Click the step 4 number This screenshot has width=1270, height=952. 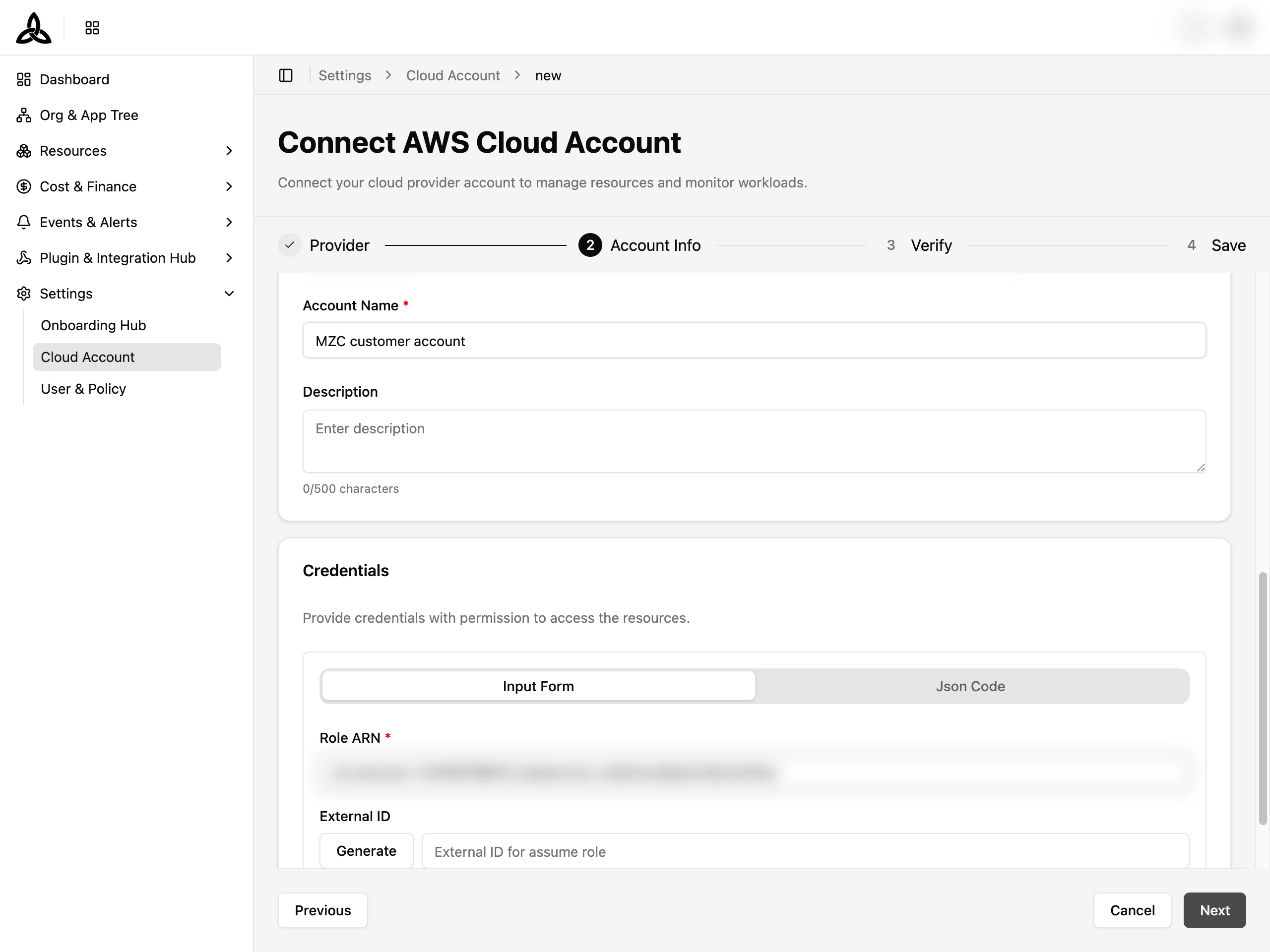point(1191,245)
